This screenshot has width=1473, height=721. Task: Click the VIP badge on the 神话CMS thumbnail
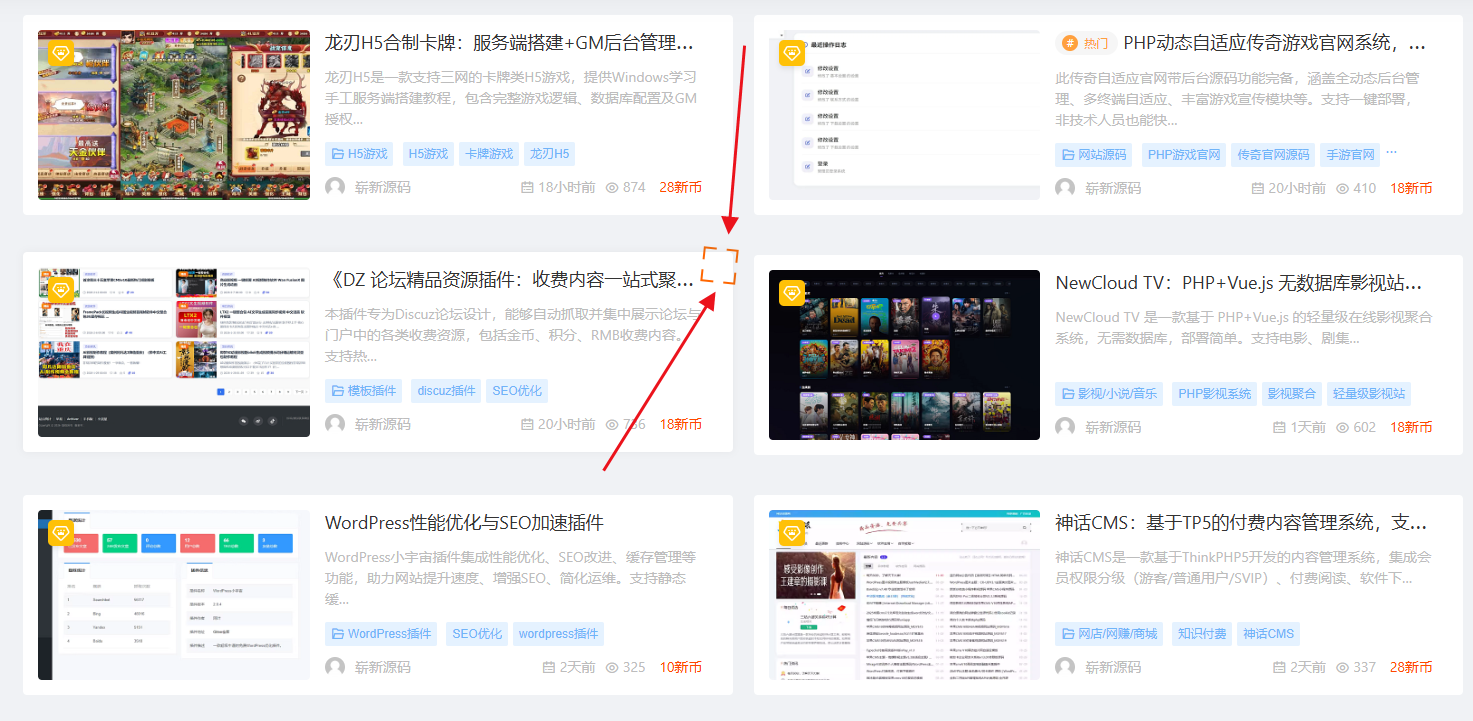tap(792, 532)
